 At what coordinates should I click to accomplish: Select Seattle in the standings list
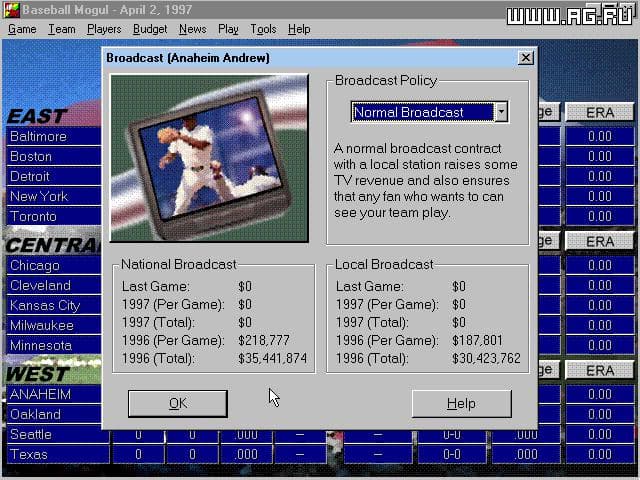(58, 434)
